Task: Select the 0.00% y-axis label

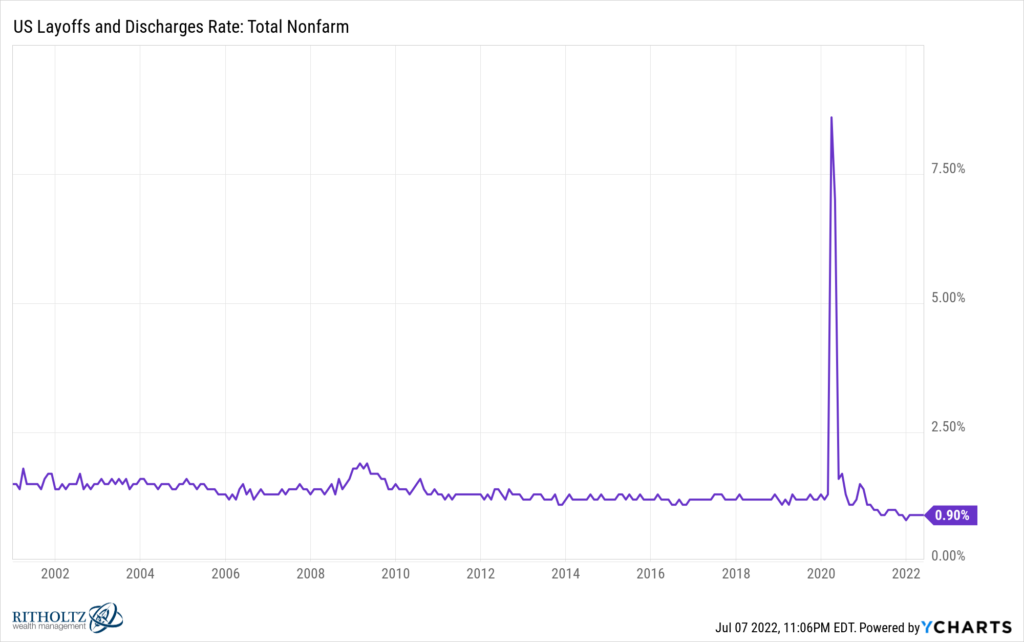Action: [x=945, y=556]
